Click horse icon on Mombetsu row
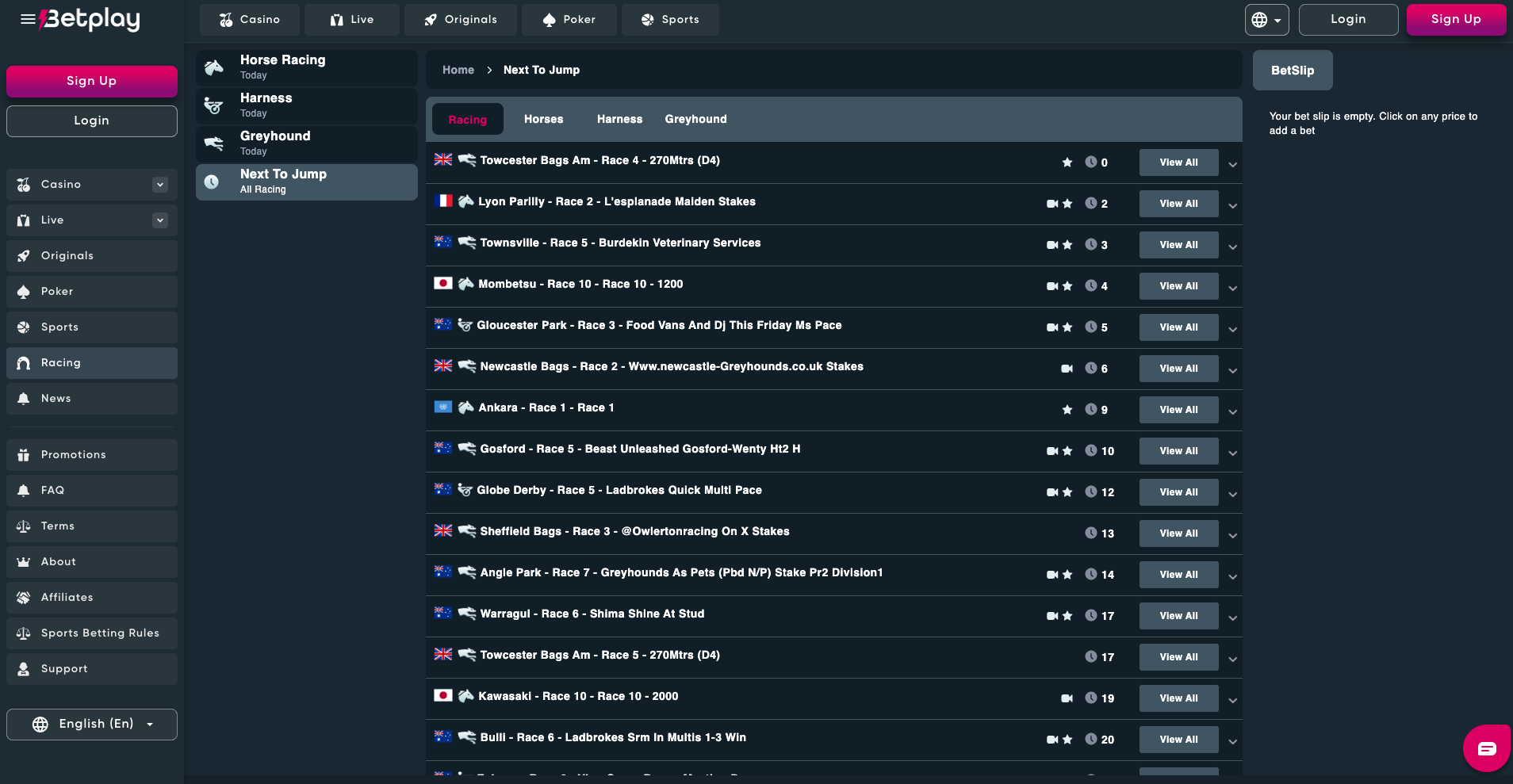This screenshot has height=784, width=1513. (x=466, y=284)
